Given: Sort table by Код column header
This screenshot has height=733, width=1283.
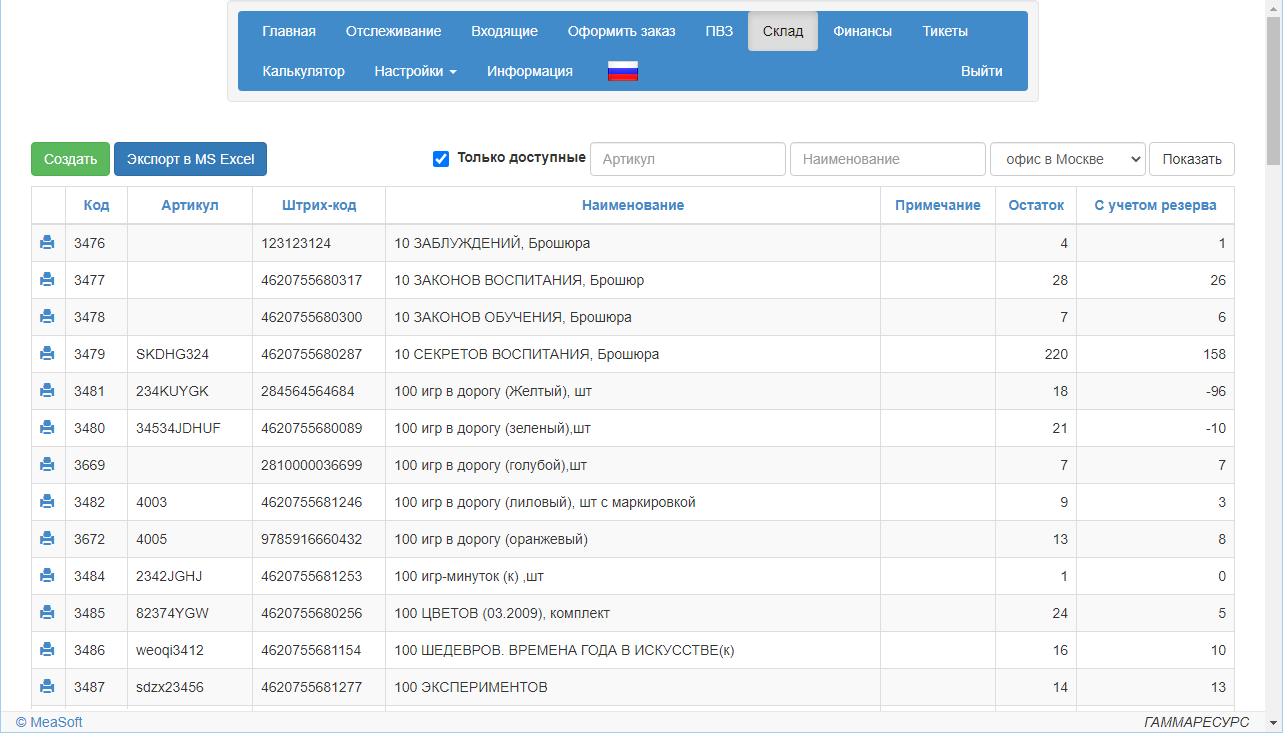Looking at the screenshot, I should point(97,205).
